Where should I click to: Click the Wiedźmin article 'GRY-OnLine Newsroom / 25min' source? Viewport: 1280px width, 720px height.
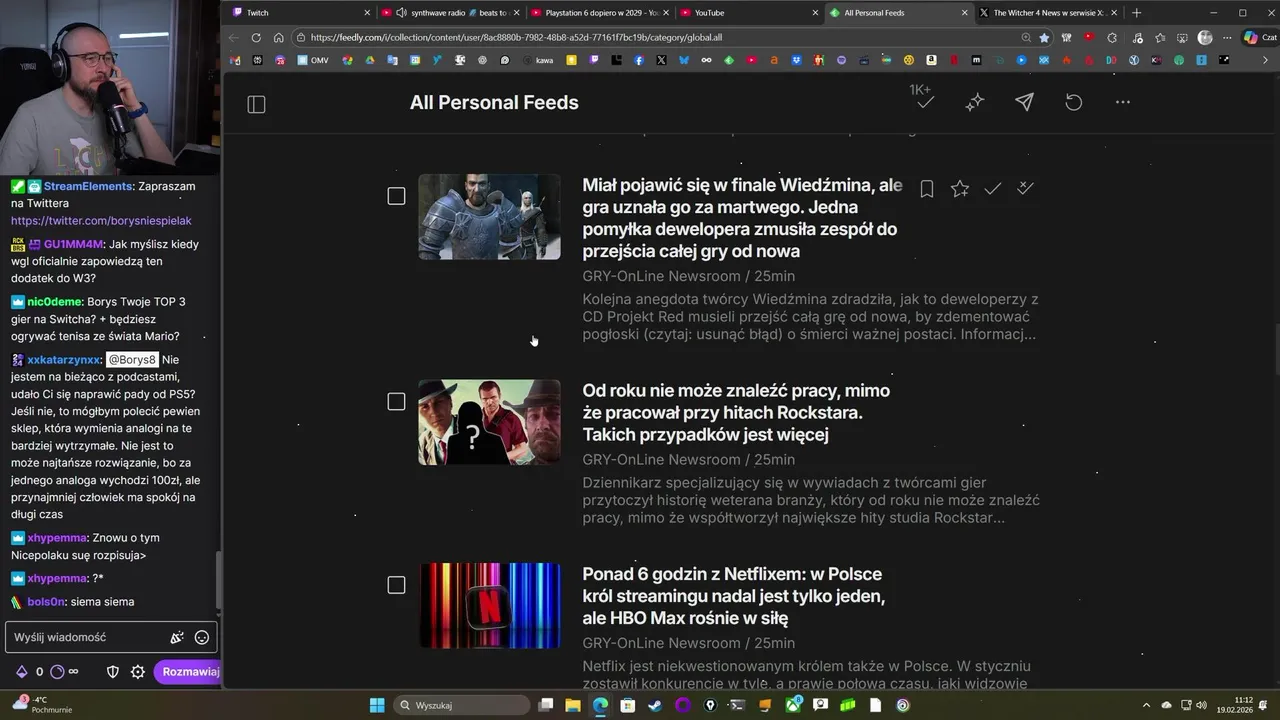pyautogui.click(x=689, y=276)
